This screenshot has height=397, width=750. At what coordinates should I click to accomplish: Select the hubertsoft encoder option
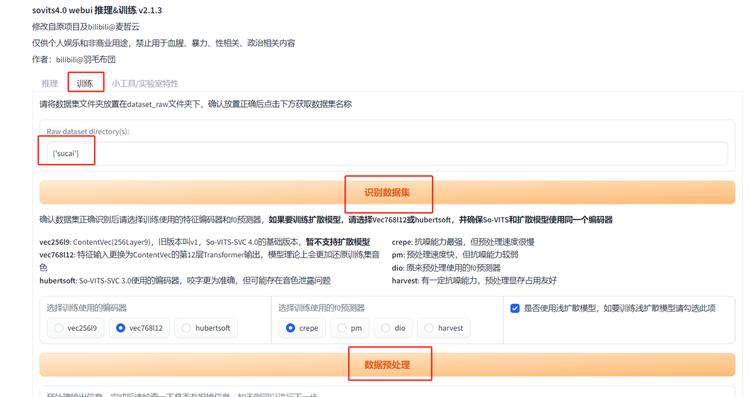coord(206,328)
